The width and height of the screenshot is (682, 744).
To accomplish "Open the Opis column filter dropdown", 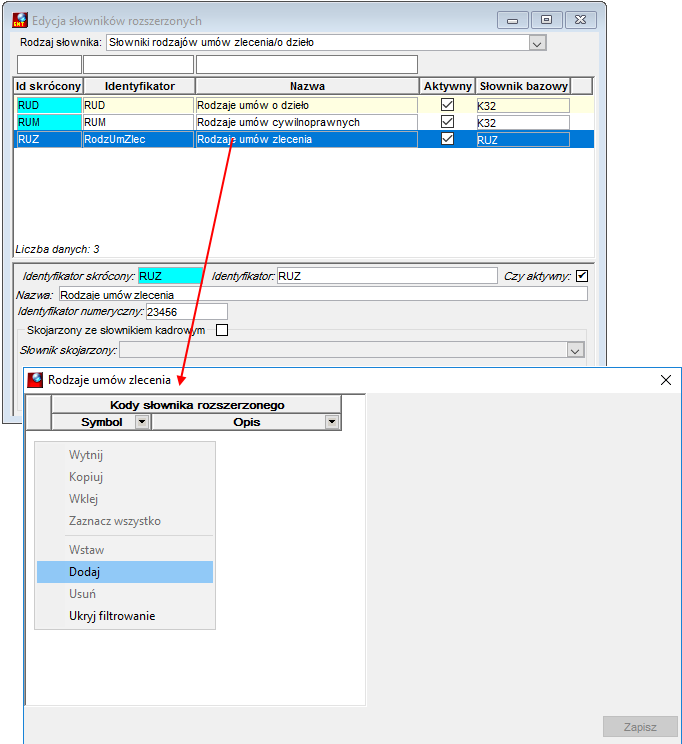I will [x=332, y=421].
